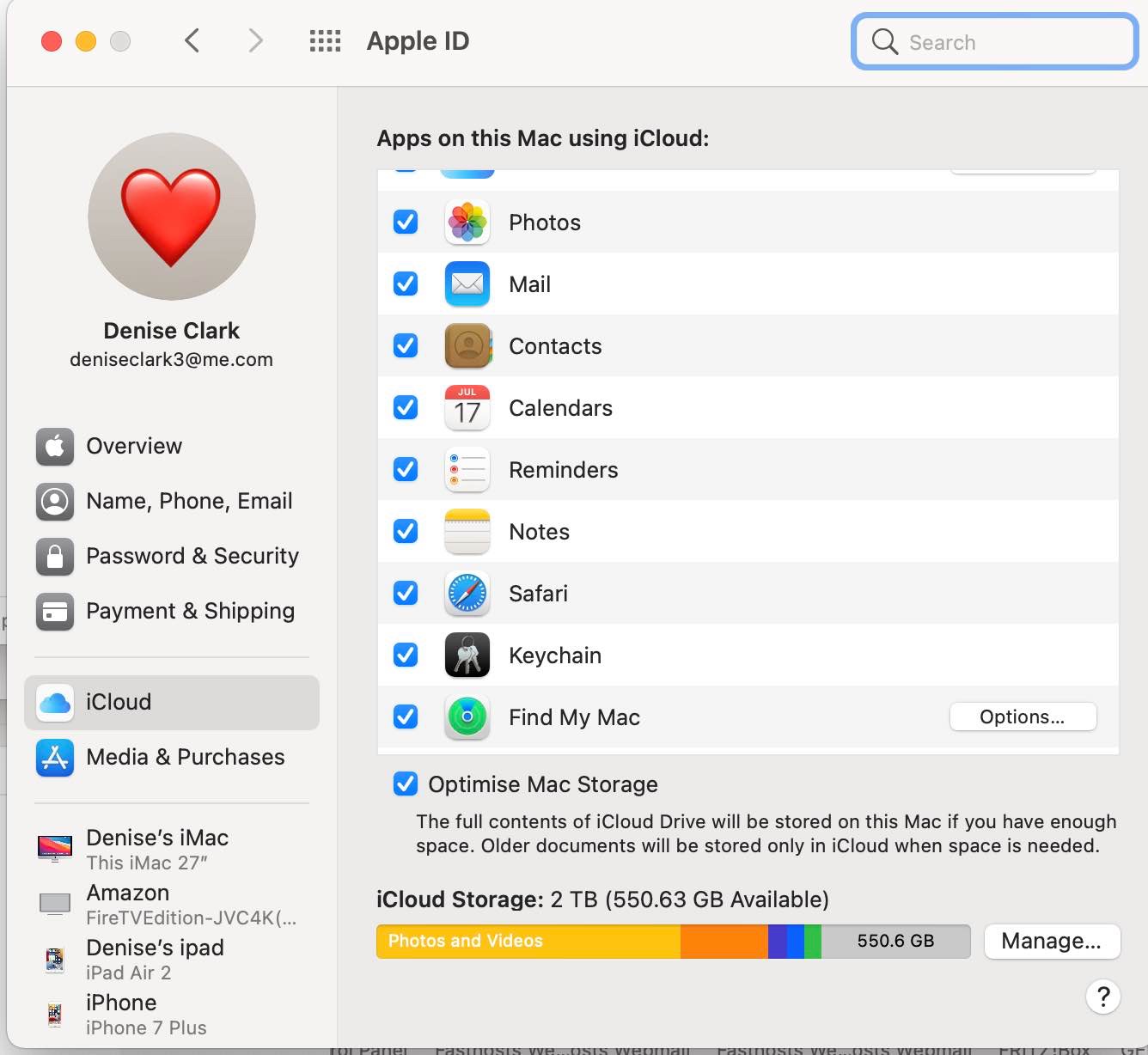Uncheck the Calendars checkbox

(x=406, y=408)
